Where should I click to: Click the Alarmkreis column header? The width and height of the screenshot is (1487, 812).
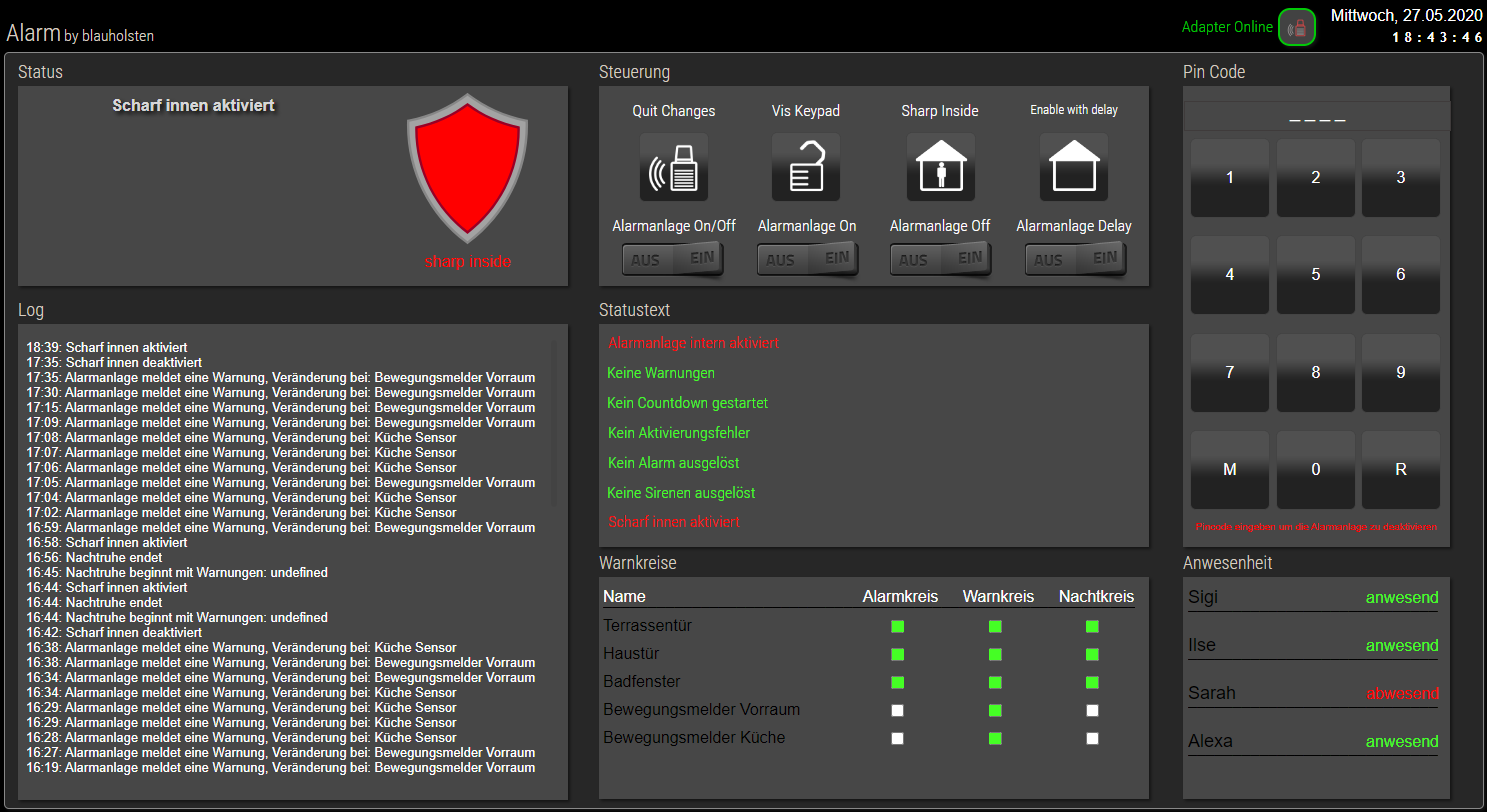[900, 597]
